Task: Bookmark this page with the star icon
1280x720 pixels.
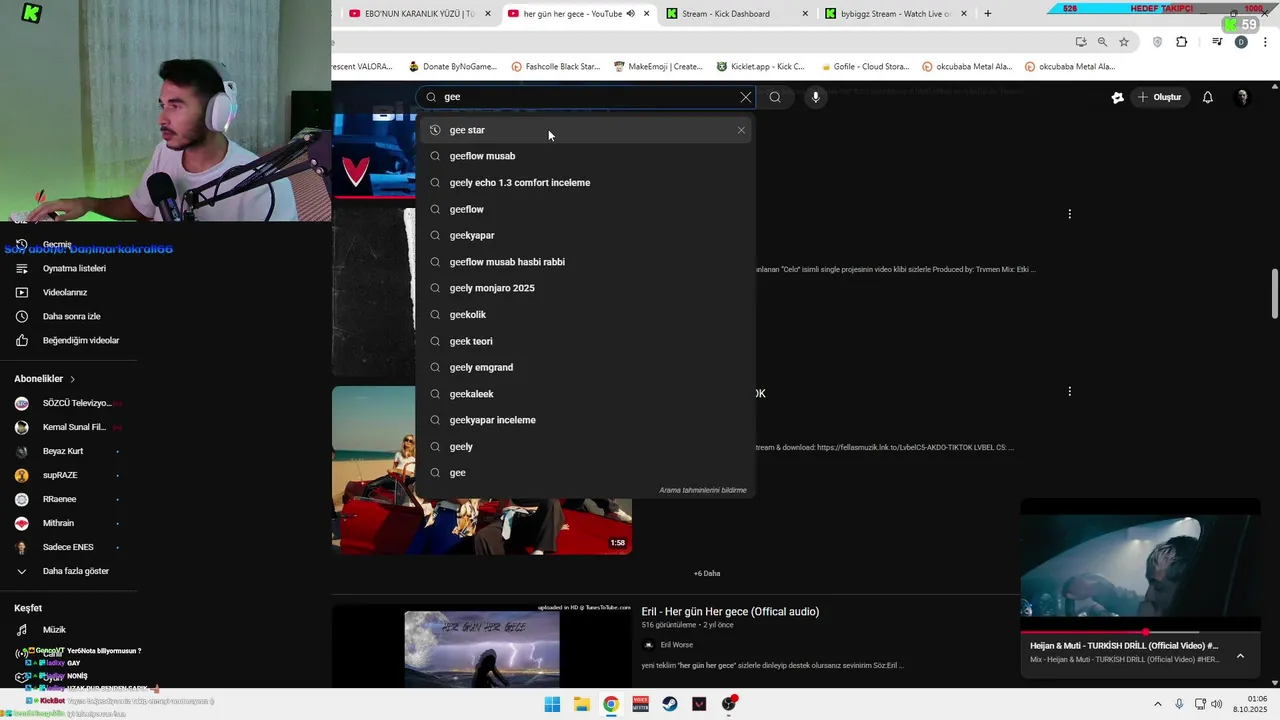Action: click(1124, 42)
